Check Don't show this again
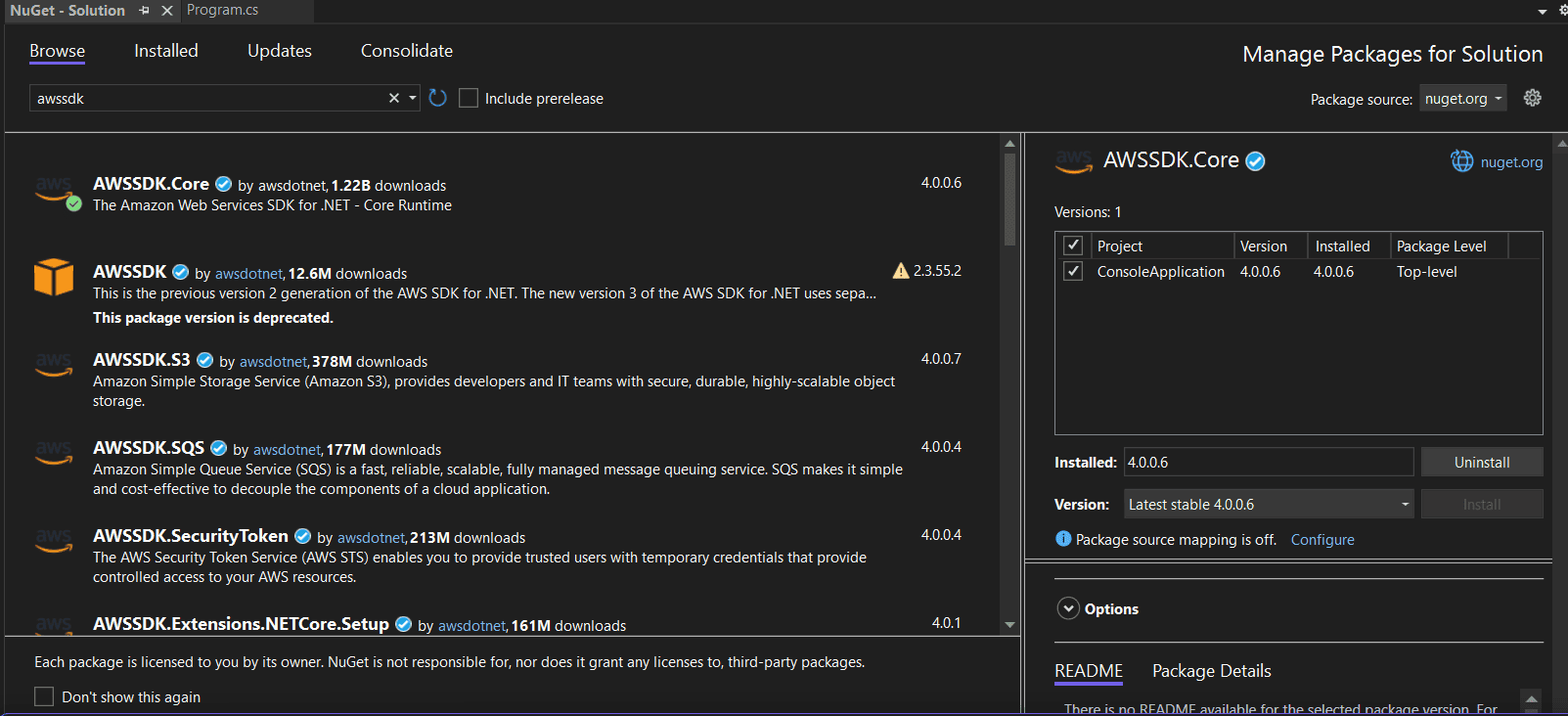Image resolution: width=1568 pixels, height=716 pixels. click(44, 696)
